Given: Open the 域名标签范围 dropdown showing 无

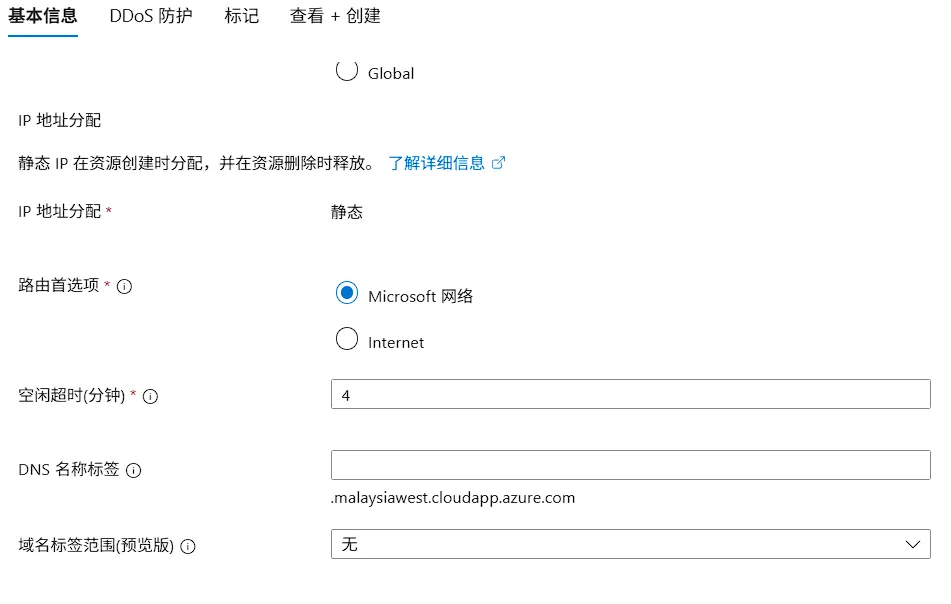Looking at the screenshot, I should (x=630, y=544).
